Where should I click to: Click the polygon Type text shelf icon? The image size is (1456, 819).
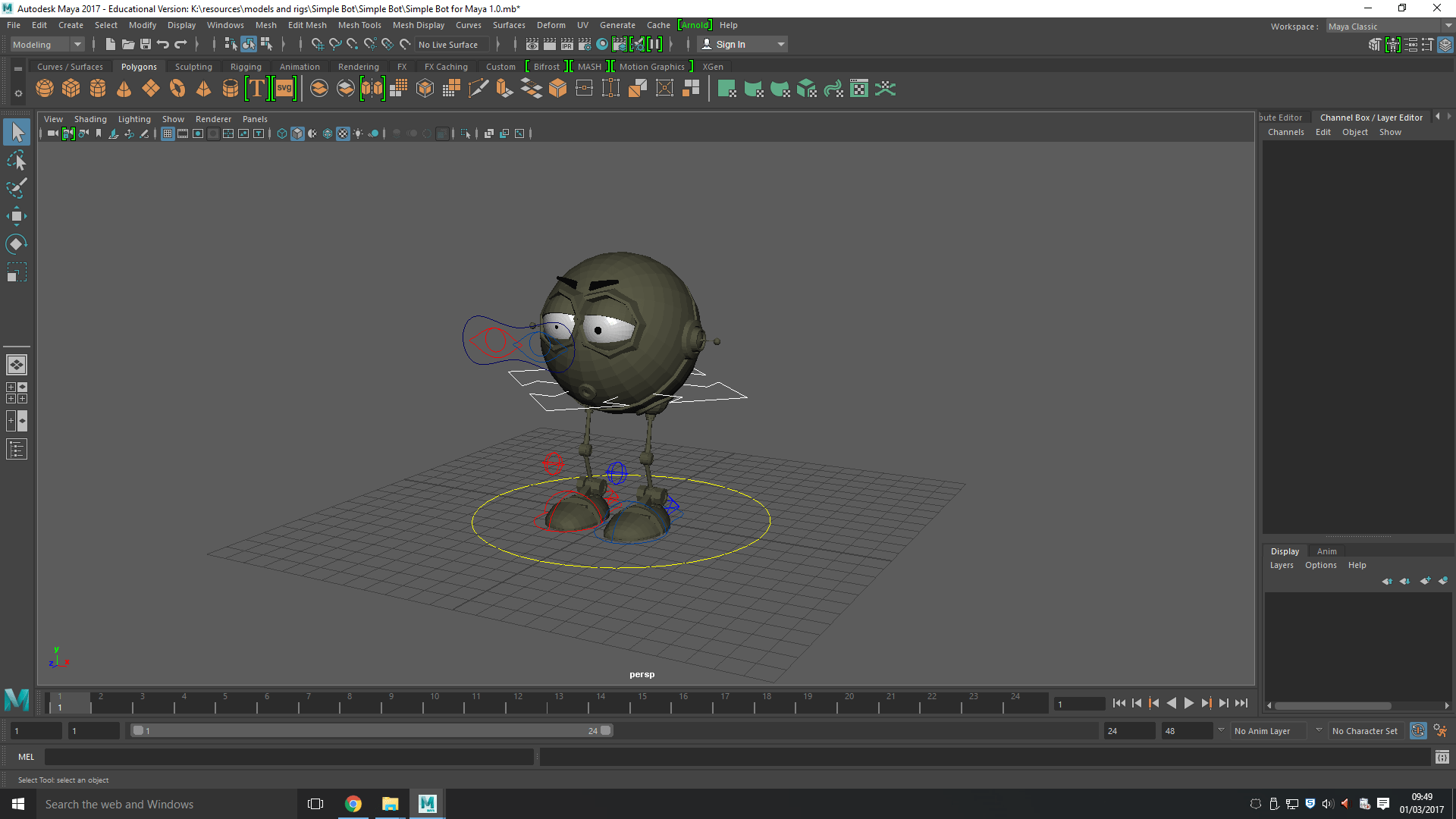(x=257, y=89)
